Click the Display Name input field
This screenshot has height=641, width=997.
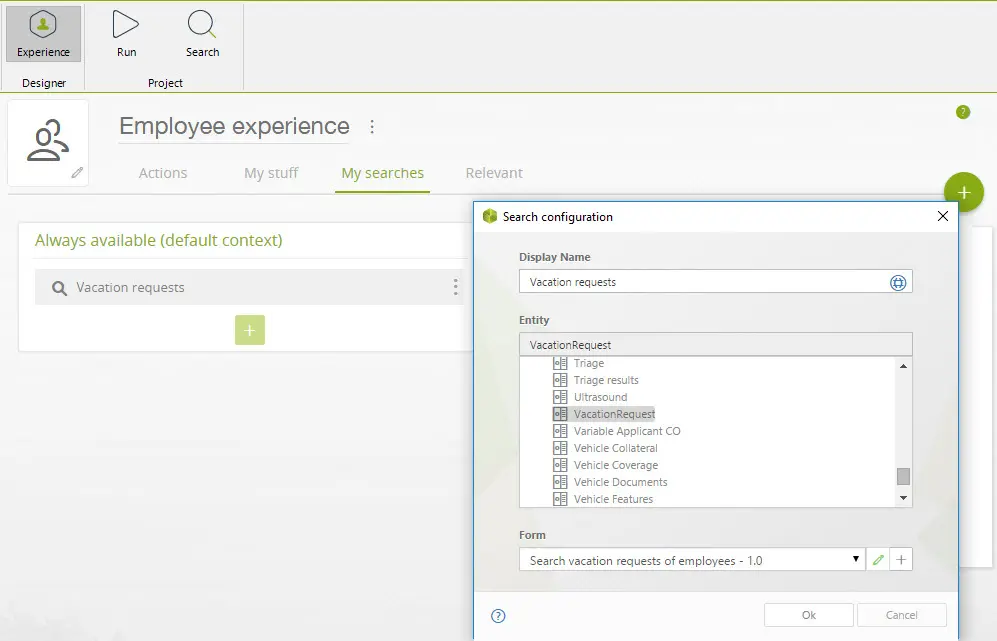click(715, 282)
